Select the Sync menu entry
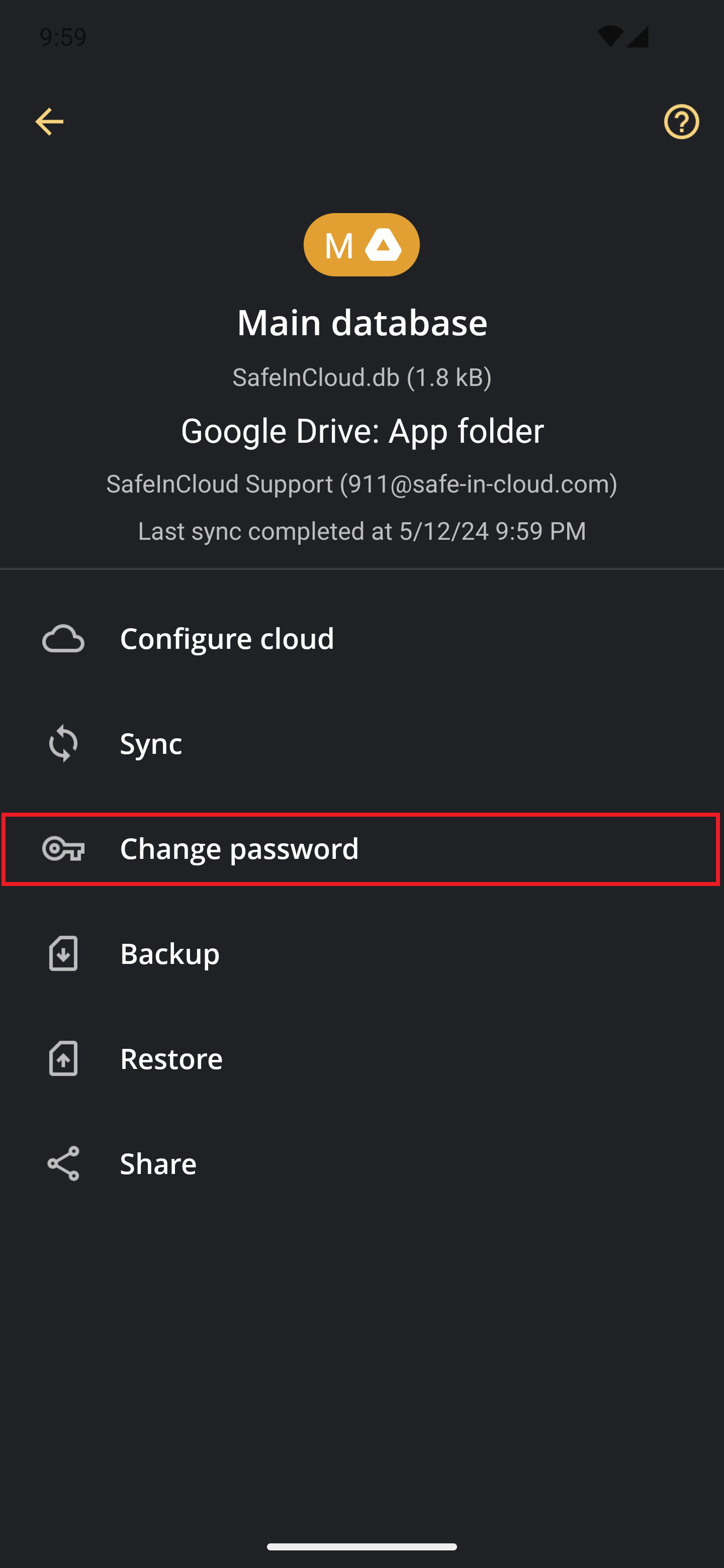Screen dimensions: 724x1568 (x=151, y=743)
